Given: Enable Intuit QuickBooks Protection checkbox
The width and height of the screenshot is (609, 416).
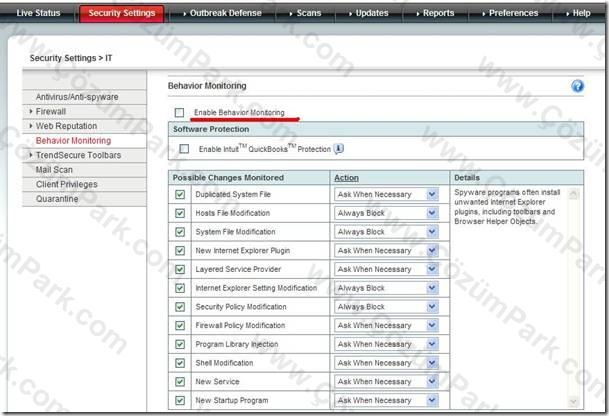Looking at the screenshot, I should point(184,149).
